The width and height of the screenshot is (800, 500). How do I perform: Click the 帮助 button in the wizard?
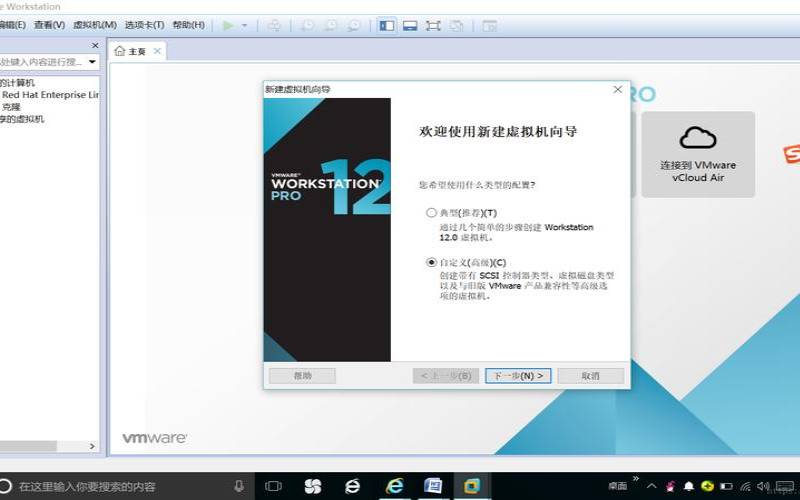coord(303,376)
